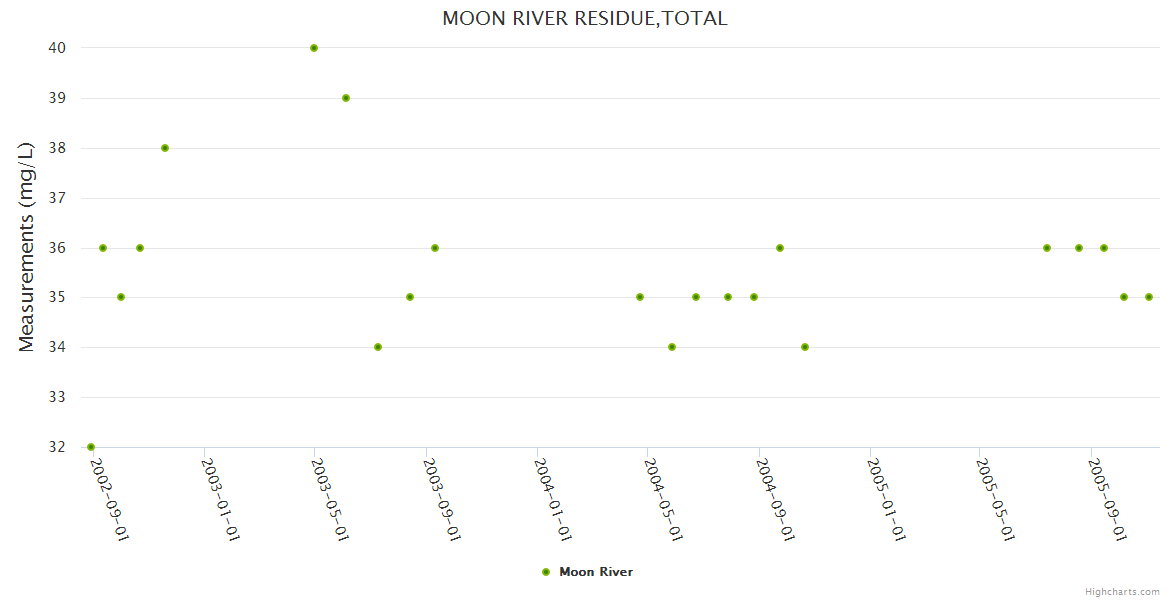The width and height of the screenshot is (1170, 600).
Task: Toggle the Moon River legend series
Action: click(595, 572)
